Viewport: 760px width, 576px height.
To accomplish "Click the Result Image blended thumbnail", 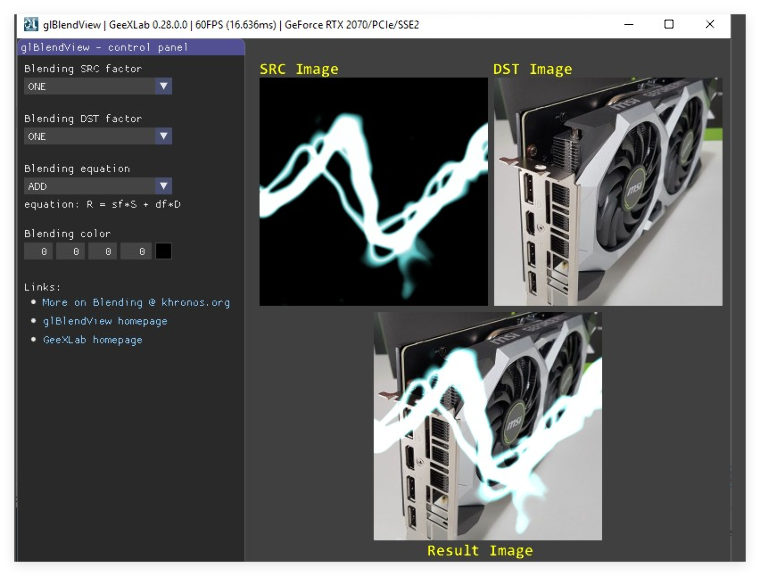I will point(488,426).
